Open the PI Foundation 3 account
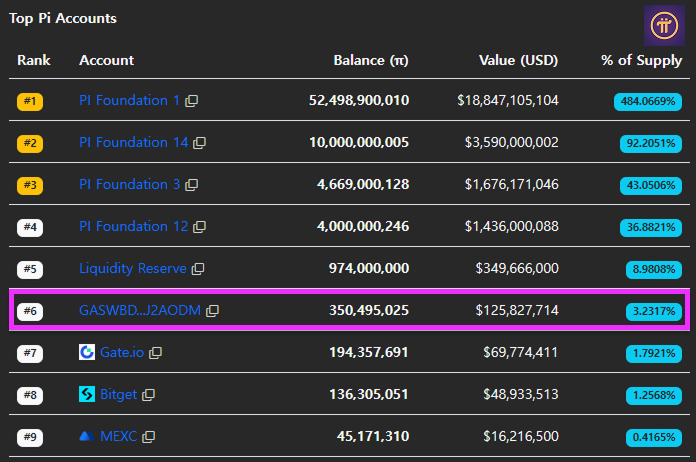 129,184
